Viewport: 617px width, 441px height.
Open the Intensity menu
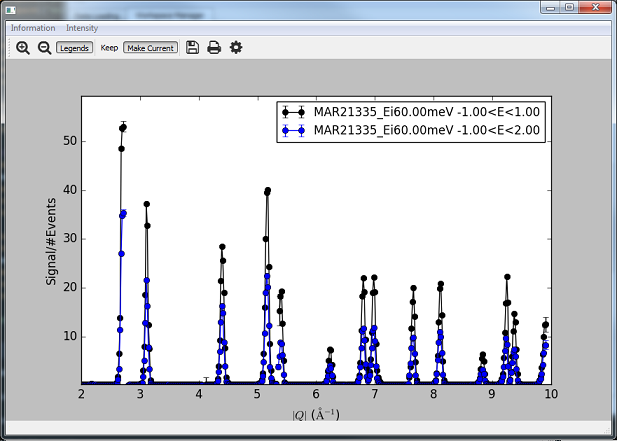click(x=82, y=28)
